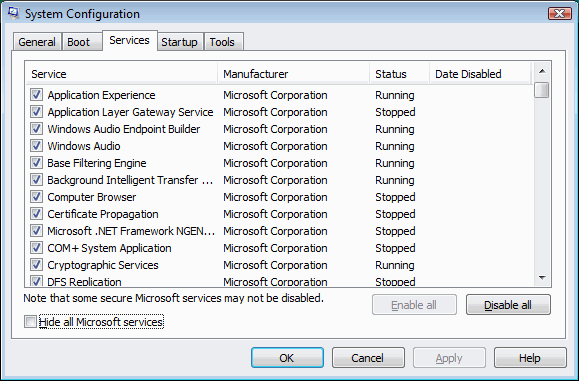Disable the Windows Audio service checkbox
Image resolution: width=579 pixels, height=381 pixels.
click(x=36, y=146)
